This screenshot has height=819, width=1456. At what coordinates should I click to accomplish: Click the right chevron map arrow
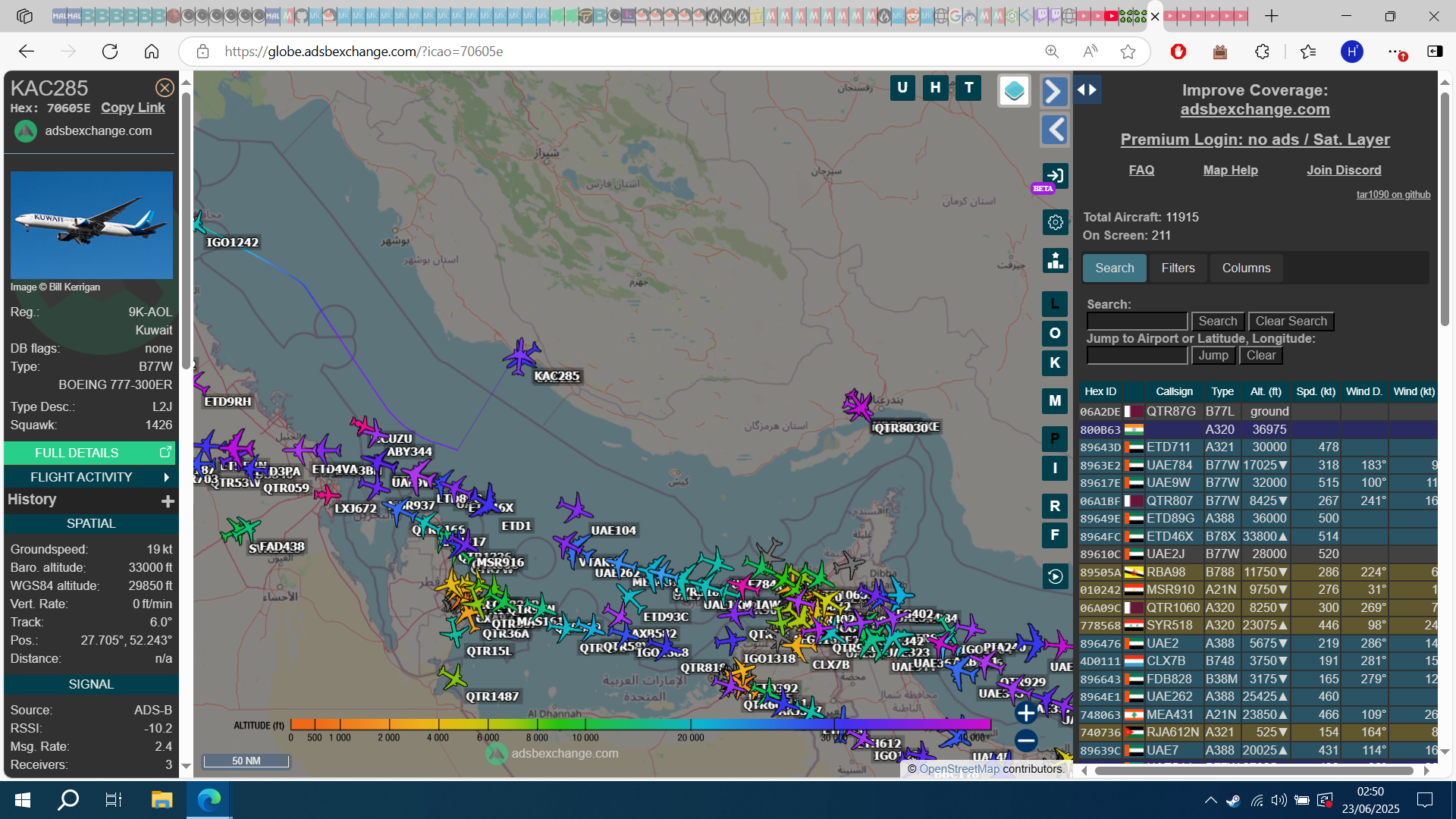[x=1055, y=92]
